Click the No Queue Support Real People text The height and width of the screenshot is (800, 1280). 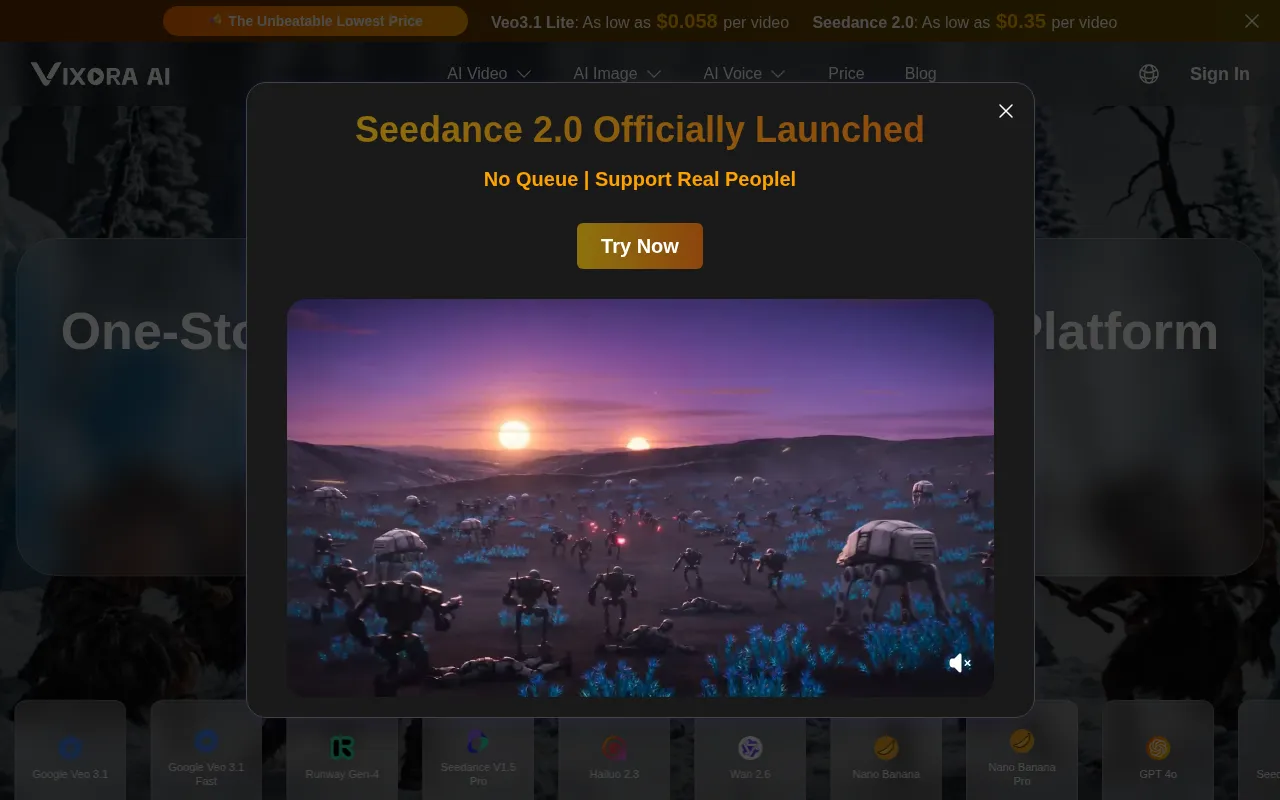coord(640,179)
